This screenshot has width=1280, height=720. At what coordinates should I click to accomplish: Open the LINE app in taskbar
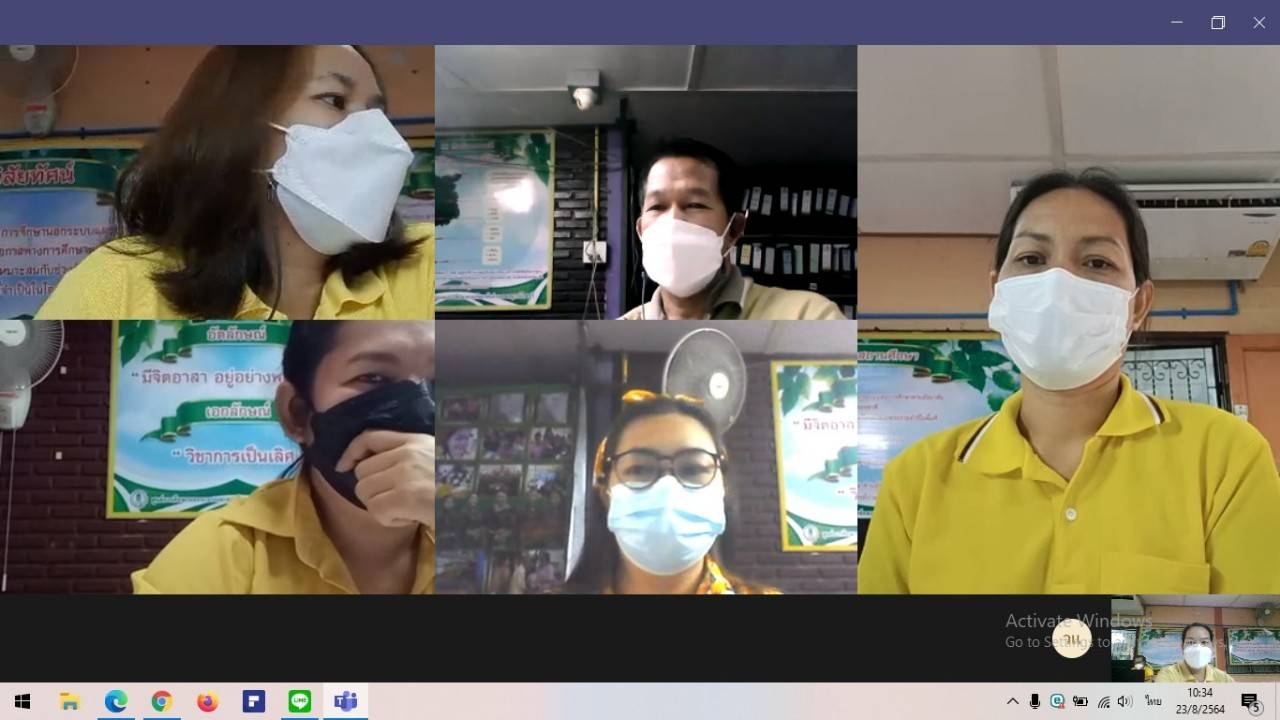[x=299, y=702]
